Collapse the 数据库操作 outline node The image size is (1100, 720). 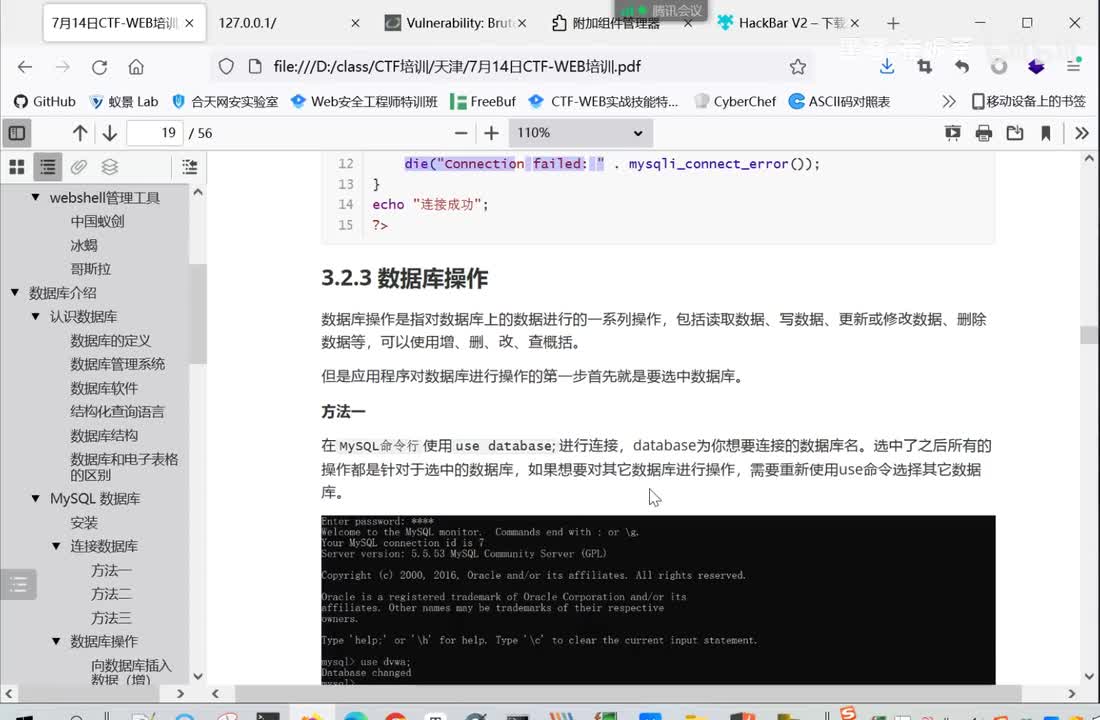(56, 641)
